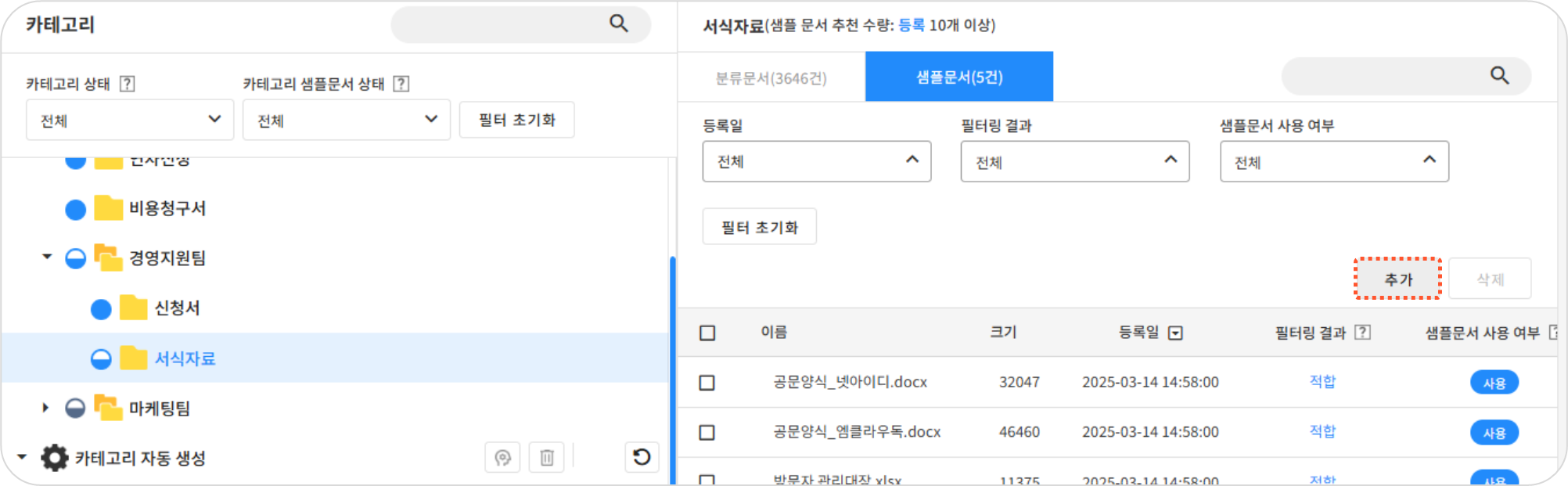Switch to the 분류문서(3646건) tab
Image resolution: width=1568 pixels, height=486 pixels.
771,77
